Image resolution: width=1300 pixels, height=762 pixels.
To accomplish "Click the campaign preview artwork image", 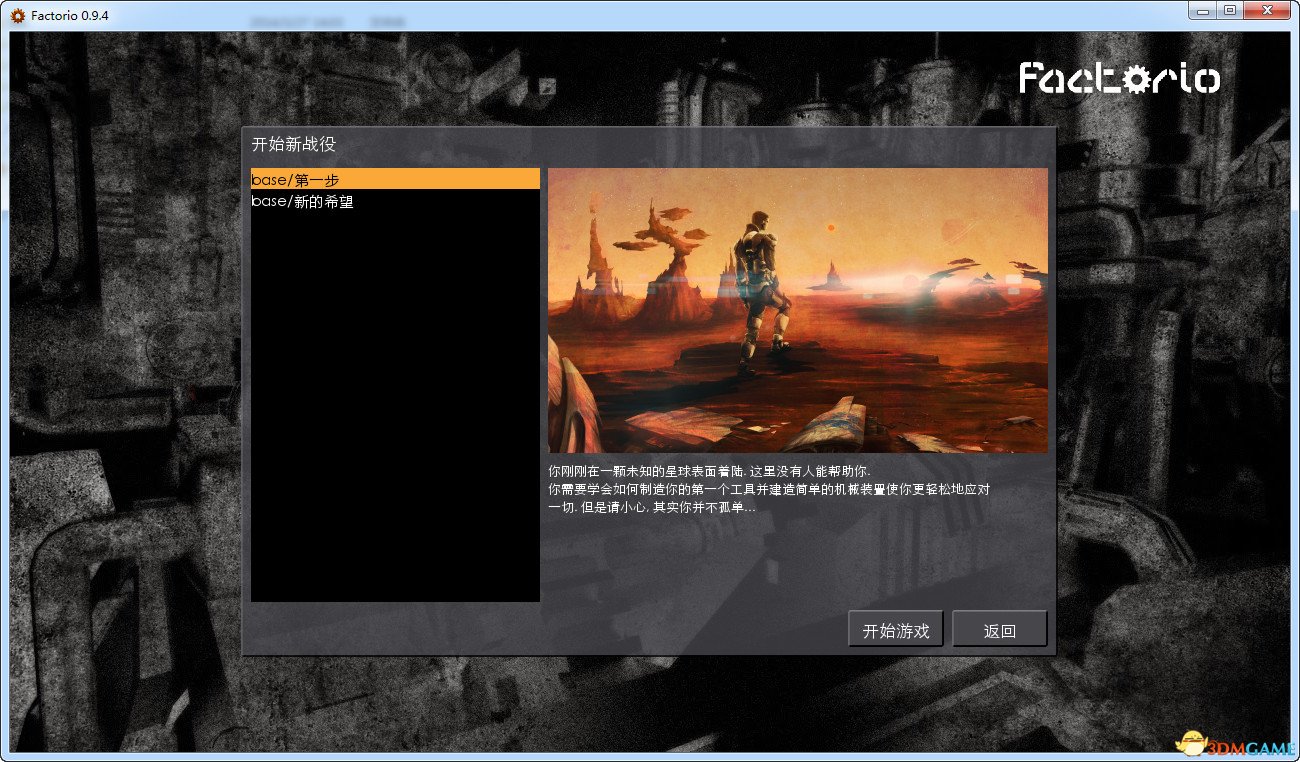I will 798,310.
